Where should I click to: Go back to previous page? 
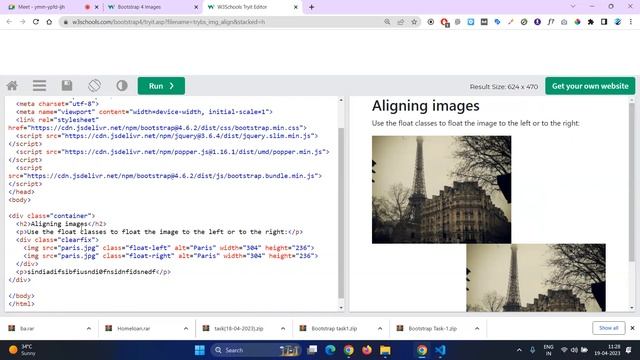pyautogui.click(x=9, y=22)
